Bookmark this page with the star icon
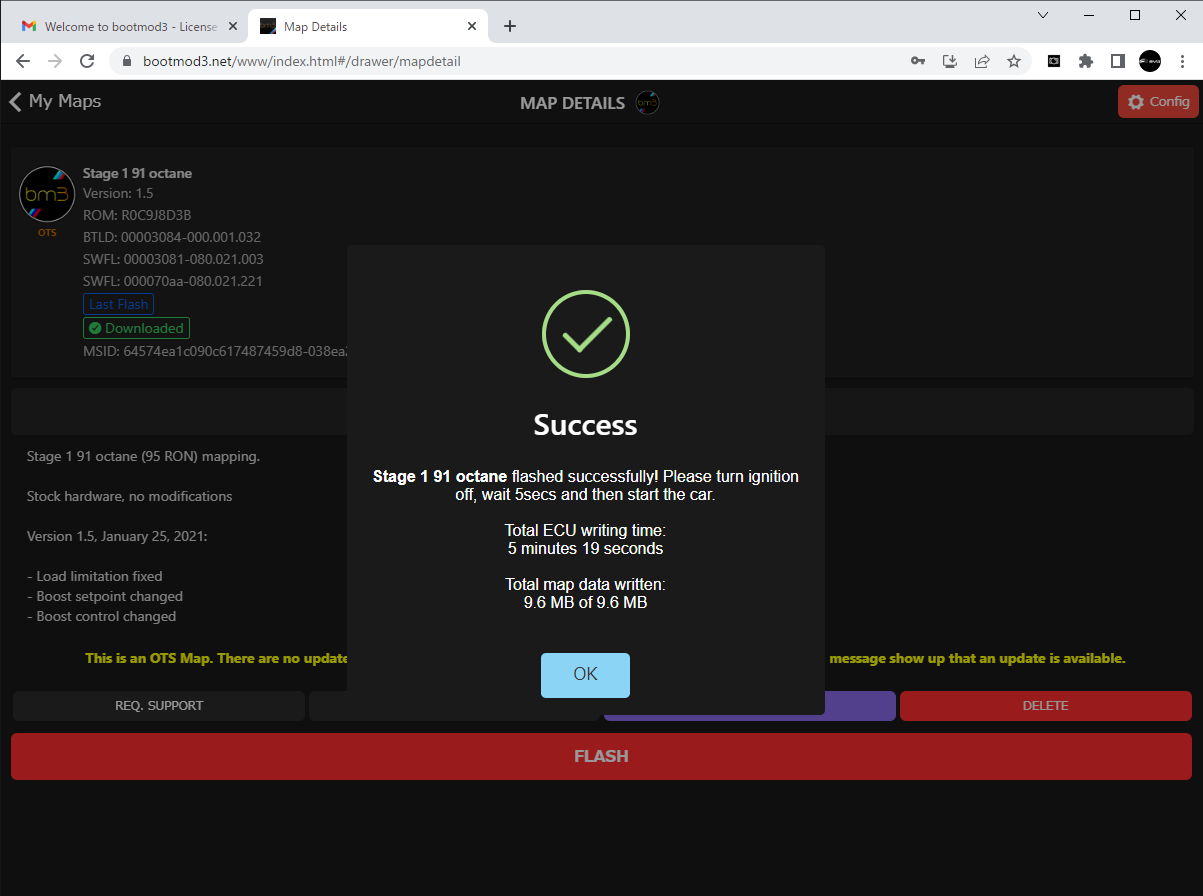This screenshot has width=1203, height=896. pos(1014,61)
